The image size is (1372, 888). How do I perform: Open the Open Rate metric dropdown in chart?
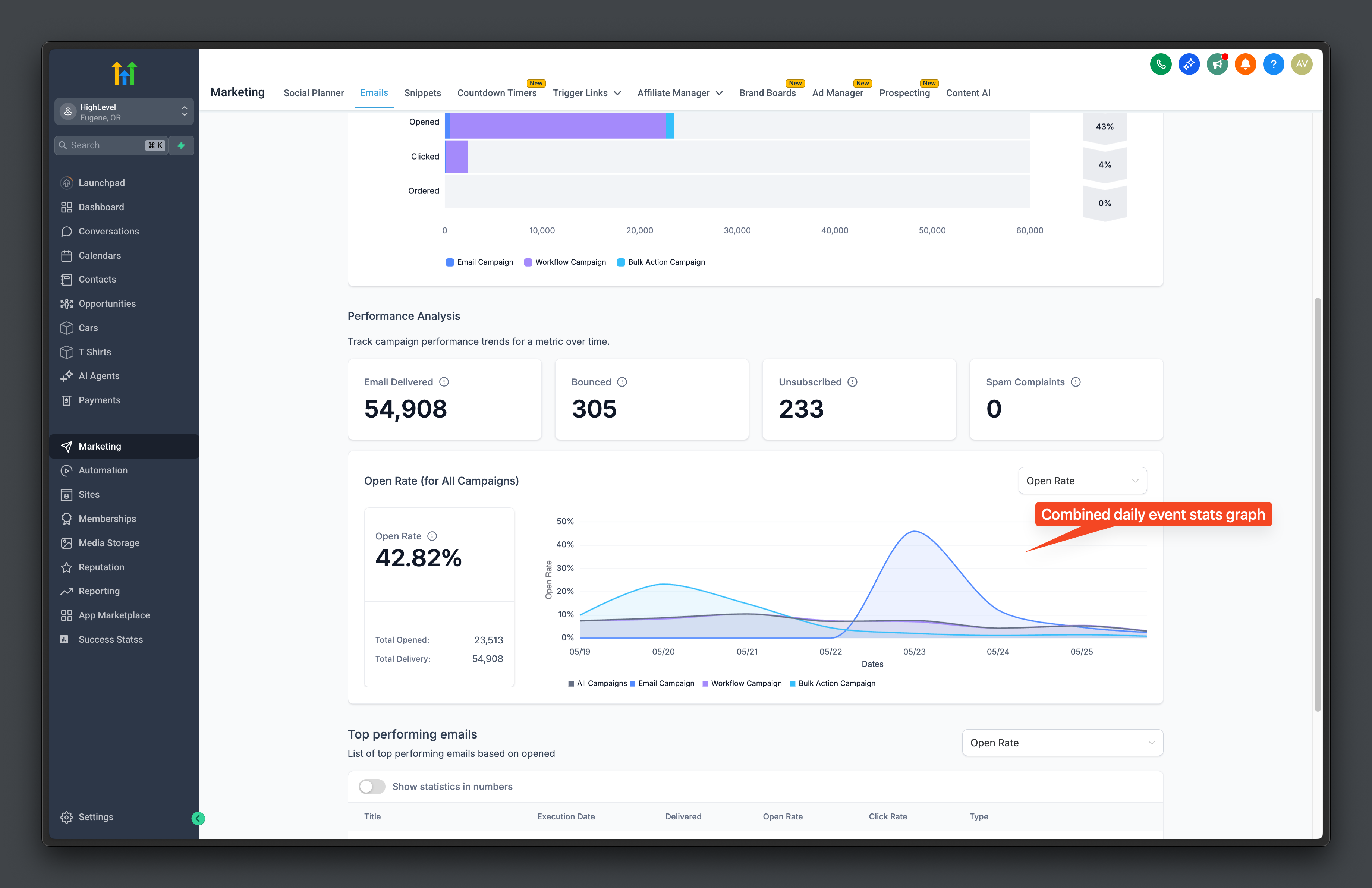[1082, 481]
